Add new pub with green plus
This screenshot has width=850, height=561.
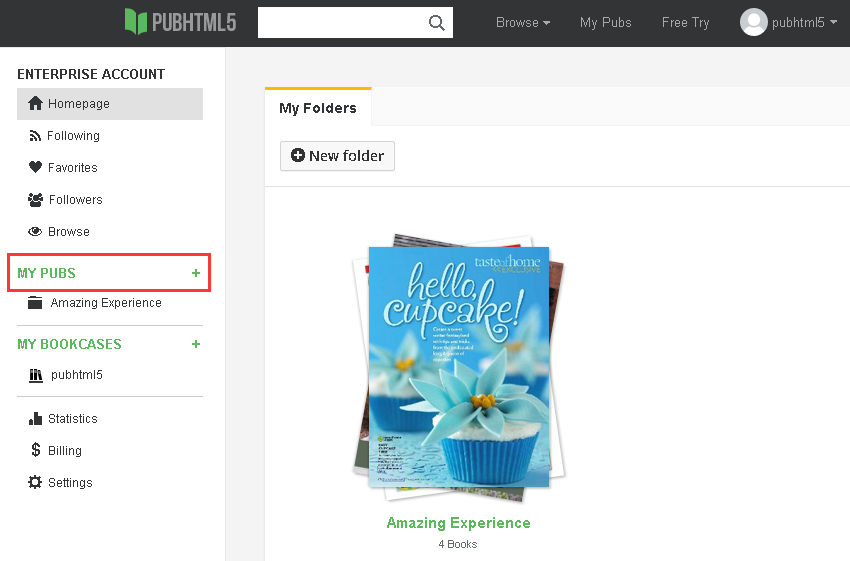click(x=196, y=273)
